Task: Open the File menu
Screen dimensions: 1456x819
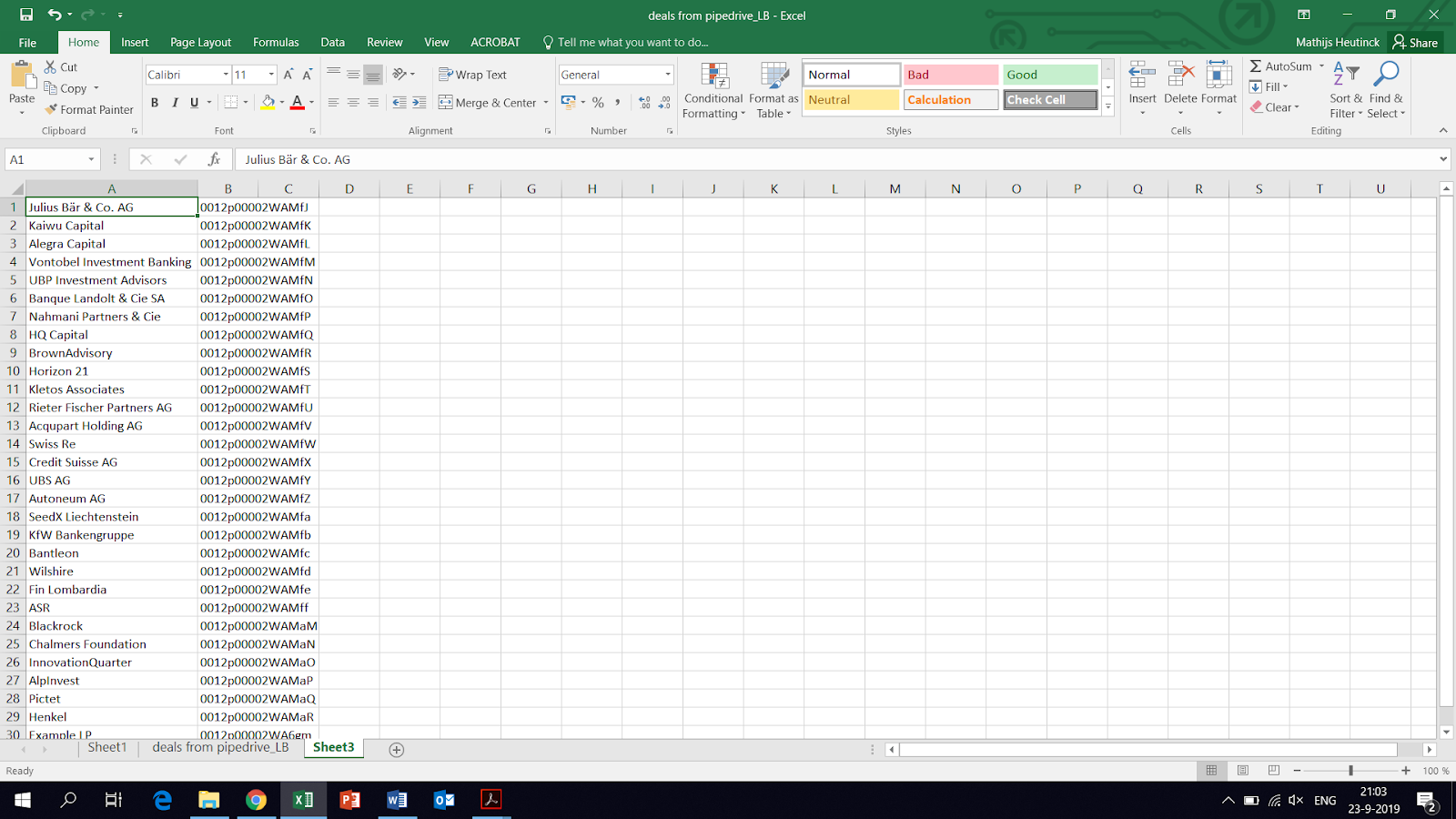Action: (28, 42)
